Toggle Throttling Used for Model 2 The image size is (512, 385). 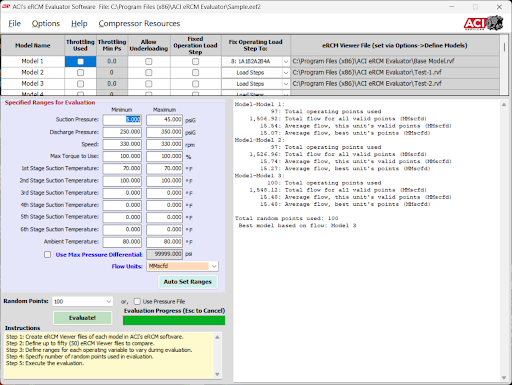coord(80,72)
